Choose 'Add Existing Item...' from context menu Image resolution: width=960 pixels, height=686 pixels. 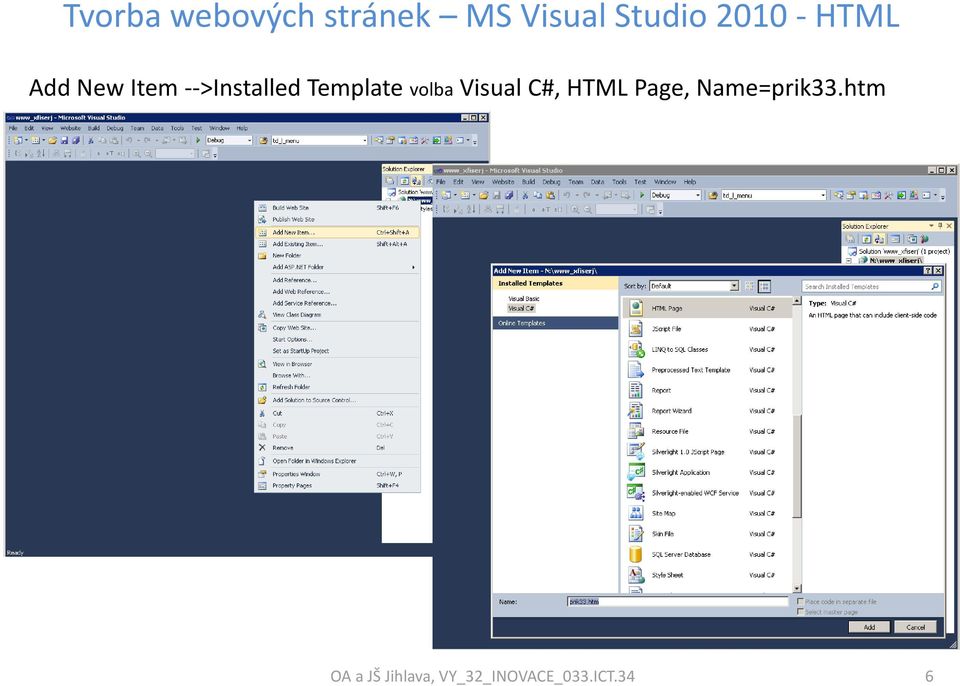coord(337,244)
